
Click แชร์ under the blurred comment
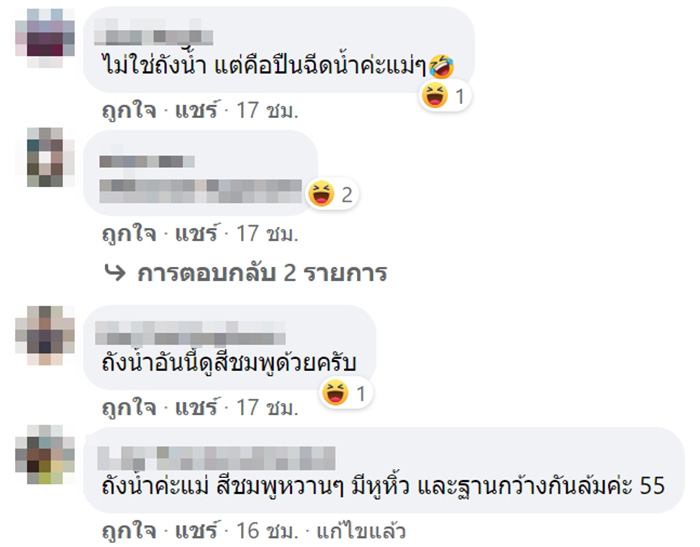tap(196, 232)
